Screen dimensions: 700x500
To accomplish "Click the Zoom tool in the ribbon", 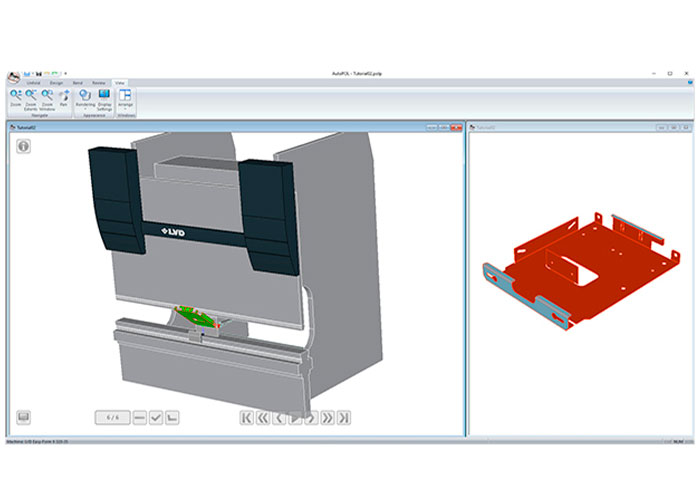I will [16, 98].
